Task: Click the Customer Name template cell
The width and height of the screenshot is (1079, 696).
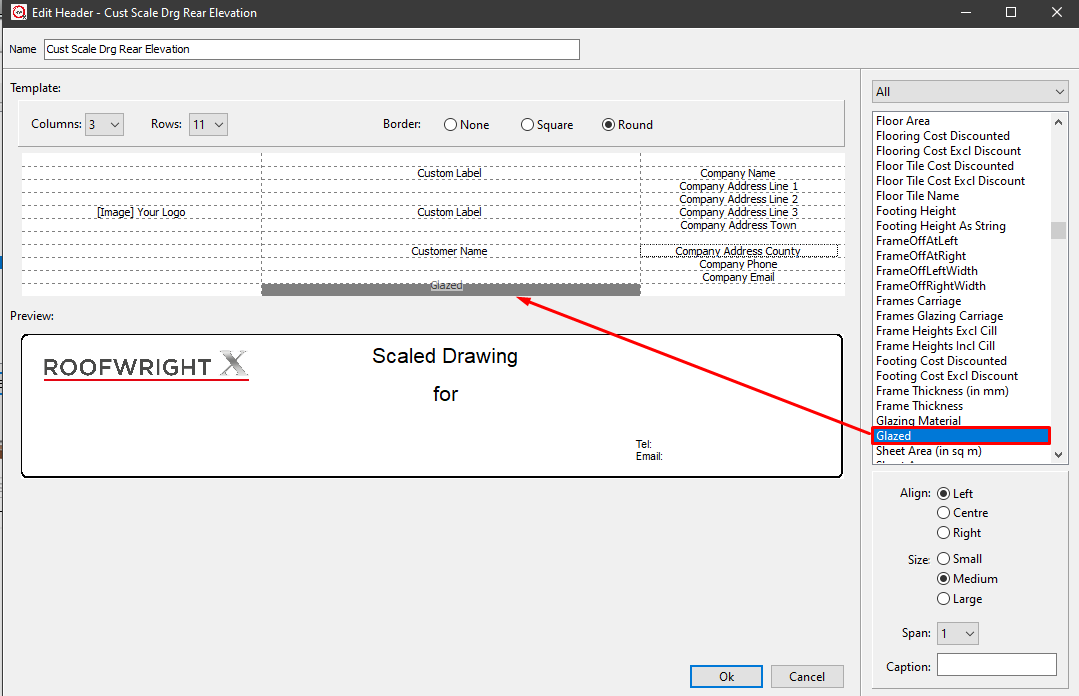Action: click(x=449, y=251)
